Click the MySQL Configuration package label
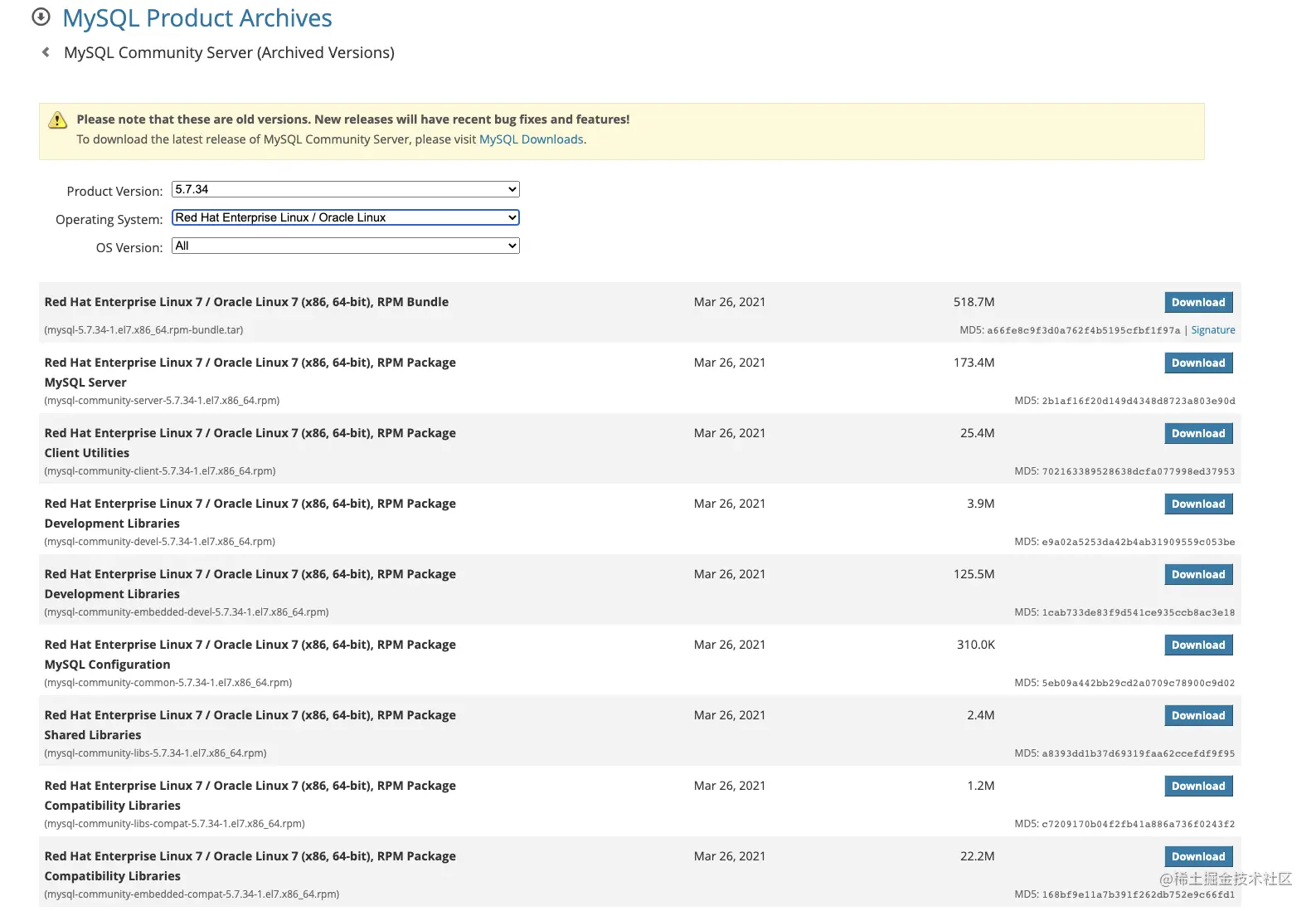 (107, 665)
